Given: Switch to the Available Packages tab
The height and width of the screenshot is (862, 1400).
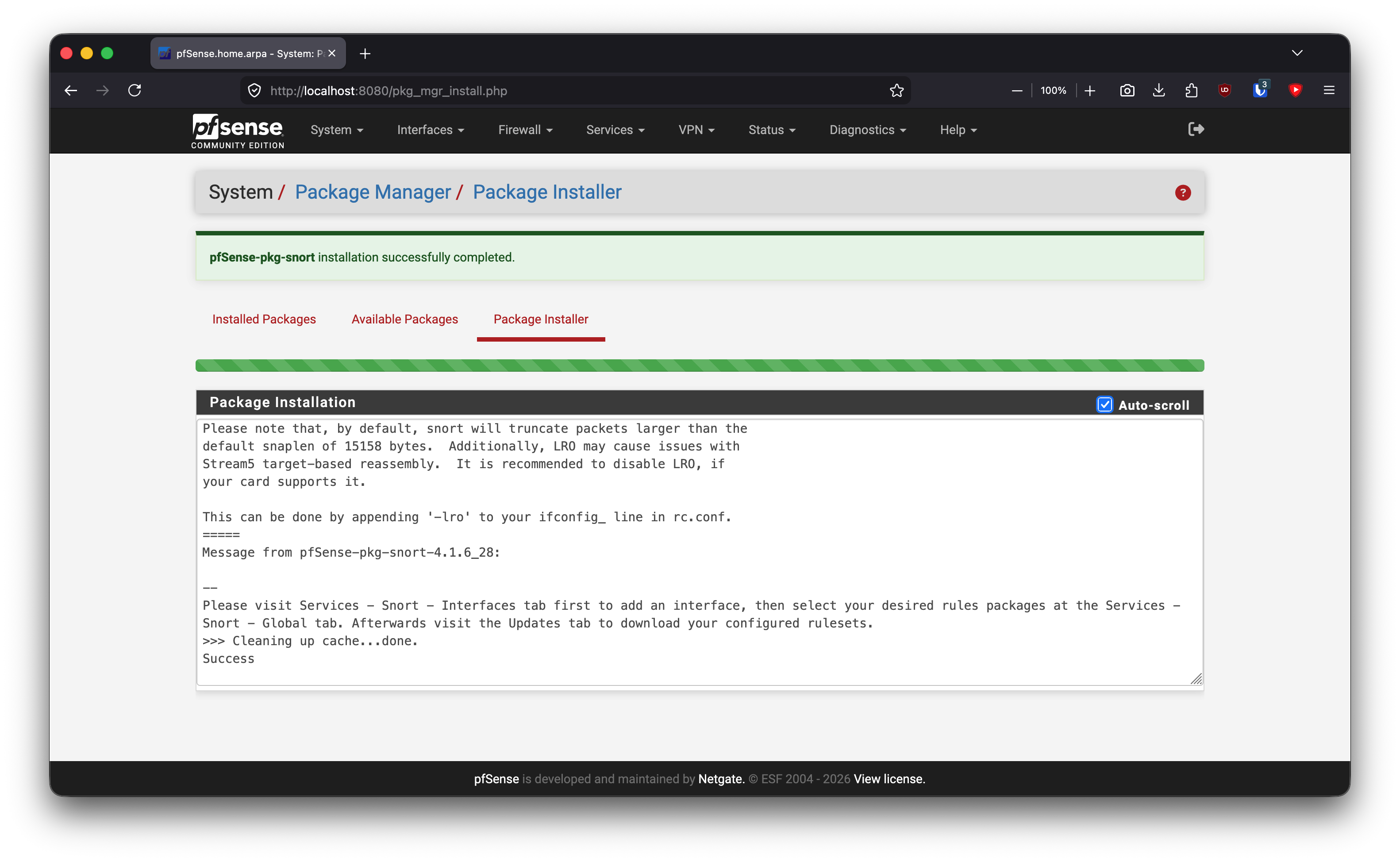Looking at the screenshot, I should click(404, 319).
